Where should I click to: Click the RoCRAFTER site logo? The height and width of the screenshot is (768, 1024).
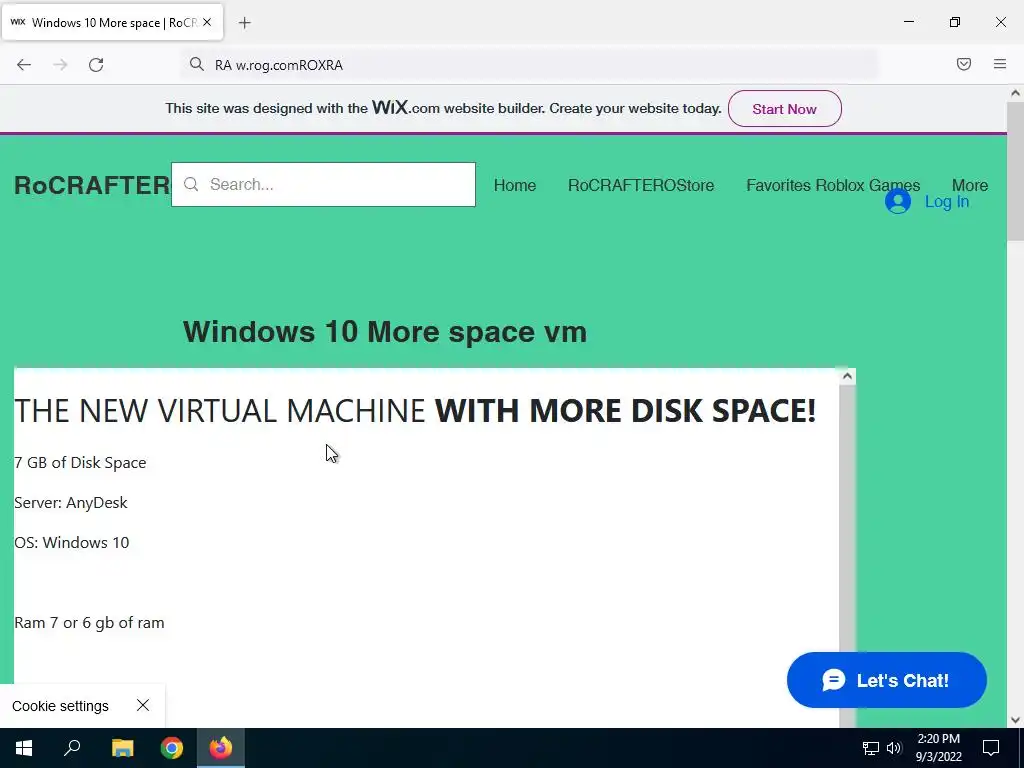click(x=92, y=185)
